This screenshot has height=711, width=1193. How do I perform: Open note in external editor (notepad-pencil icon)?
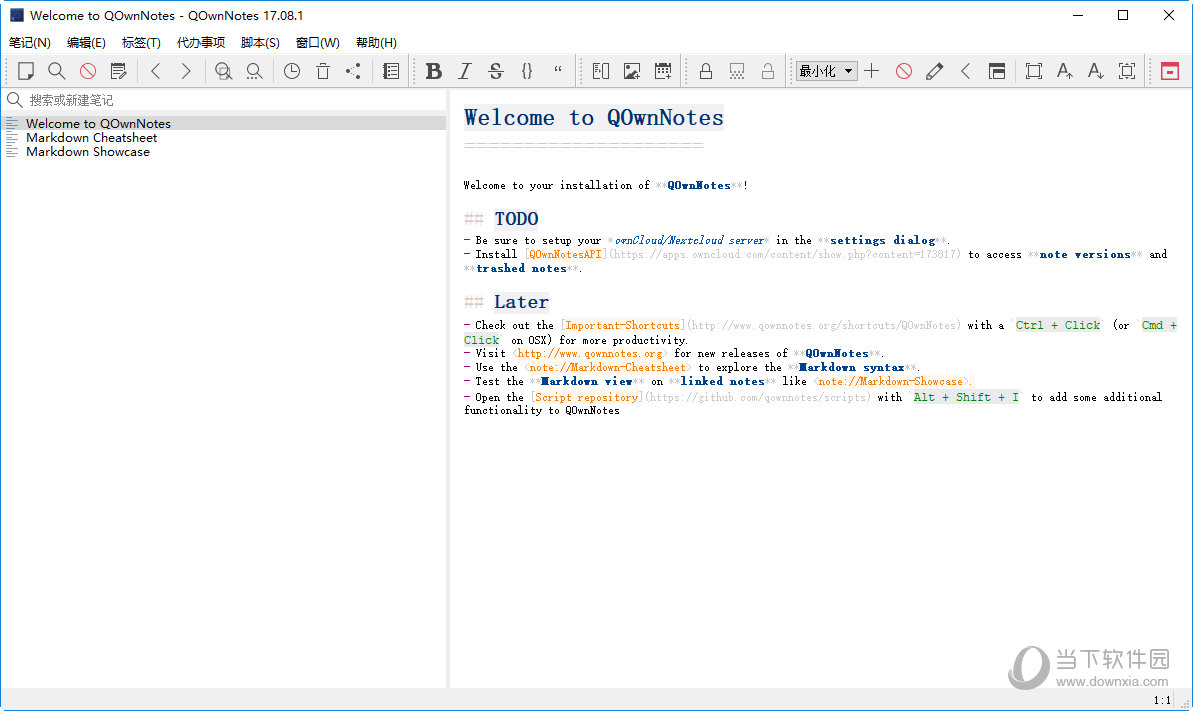click(119, 71)
